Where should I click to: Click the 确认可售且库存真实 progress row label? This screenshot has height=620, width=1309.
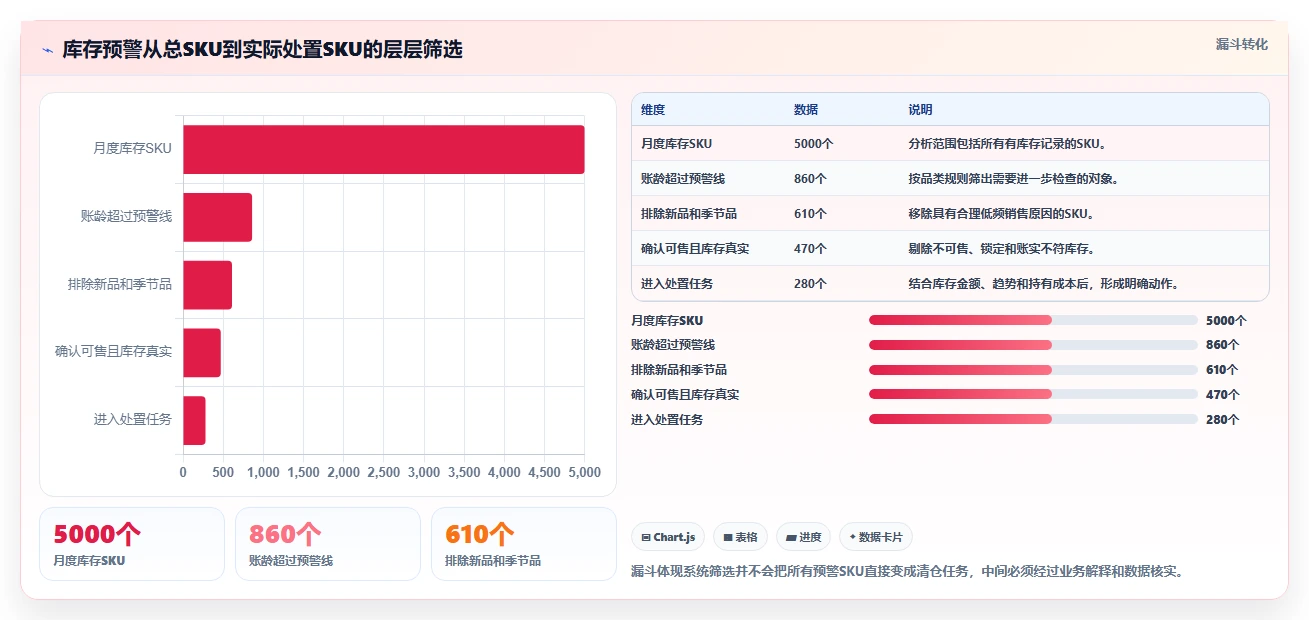point(685,395)
